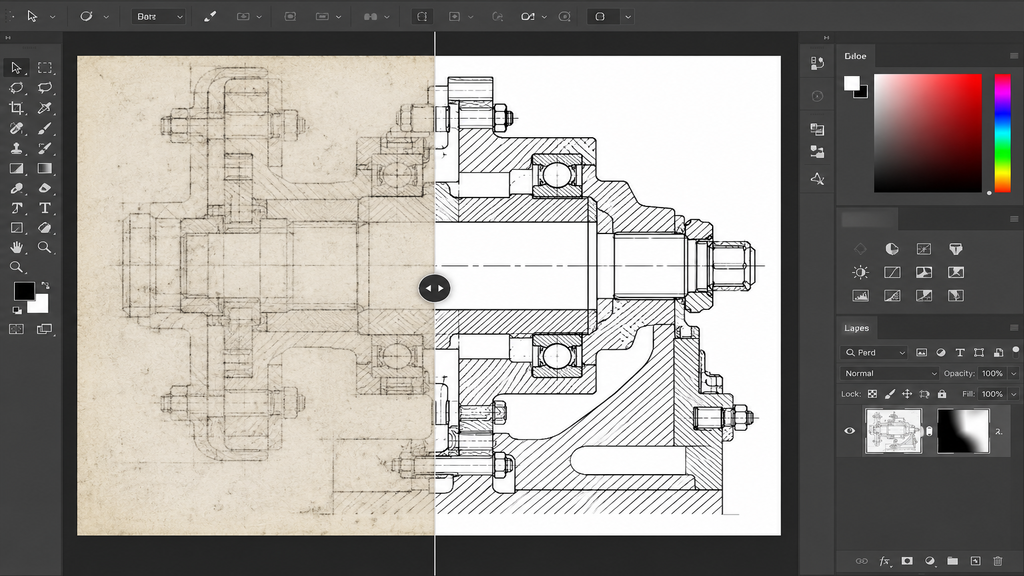
Task: Select the History Brush tool
Action: [44, 148]
